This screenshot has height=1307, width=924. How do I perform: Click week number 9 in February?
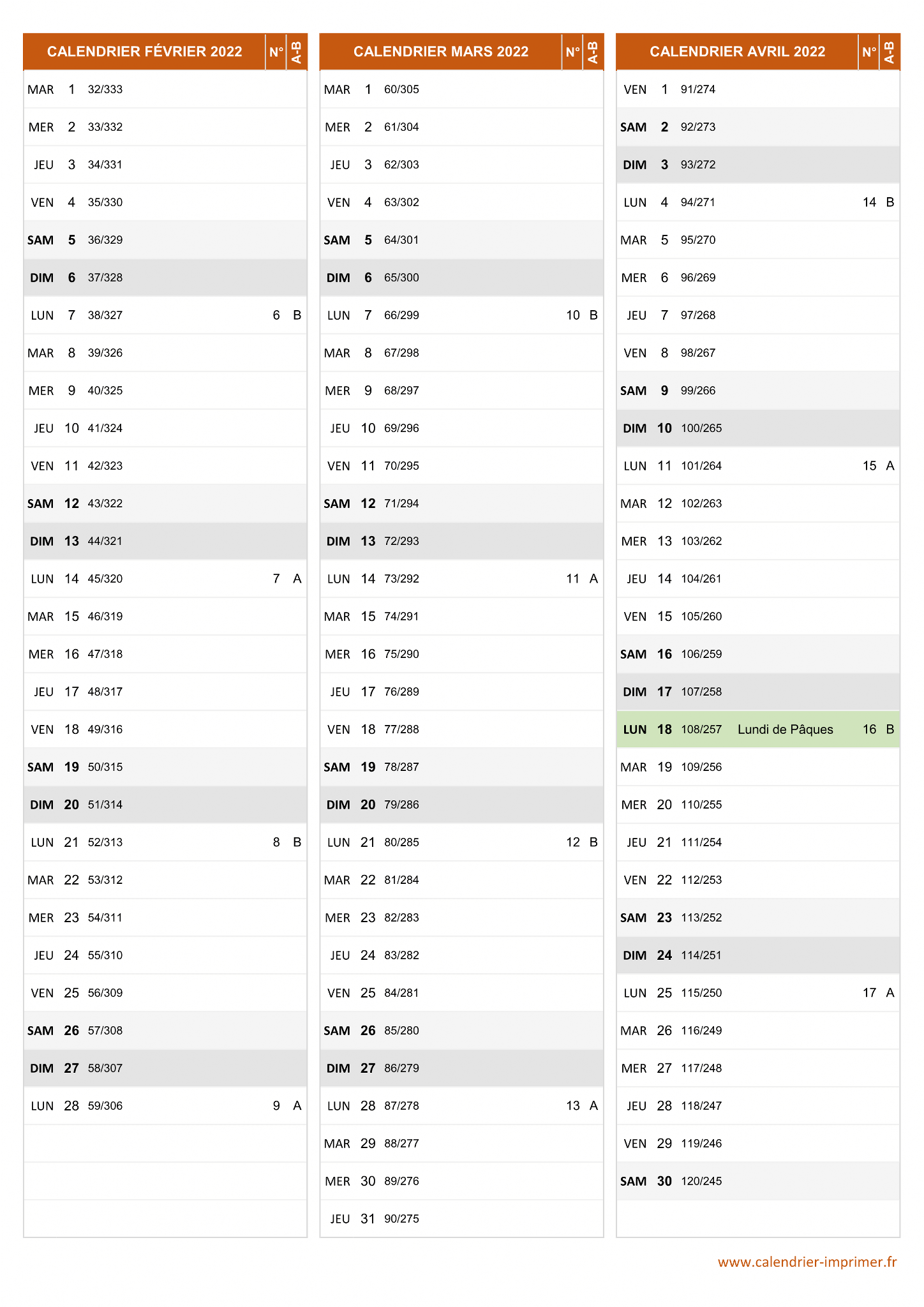coord(276,1106)
